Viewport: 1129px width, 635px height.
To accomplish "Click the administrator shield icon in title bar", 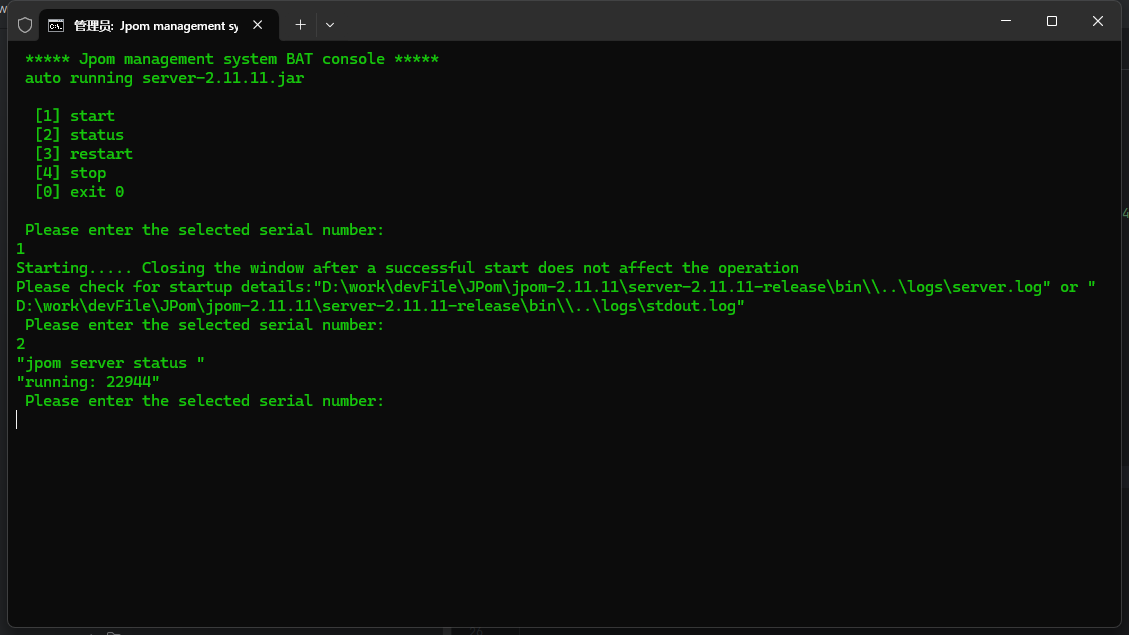I will click(25, 25).
